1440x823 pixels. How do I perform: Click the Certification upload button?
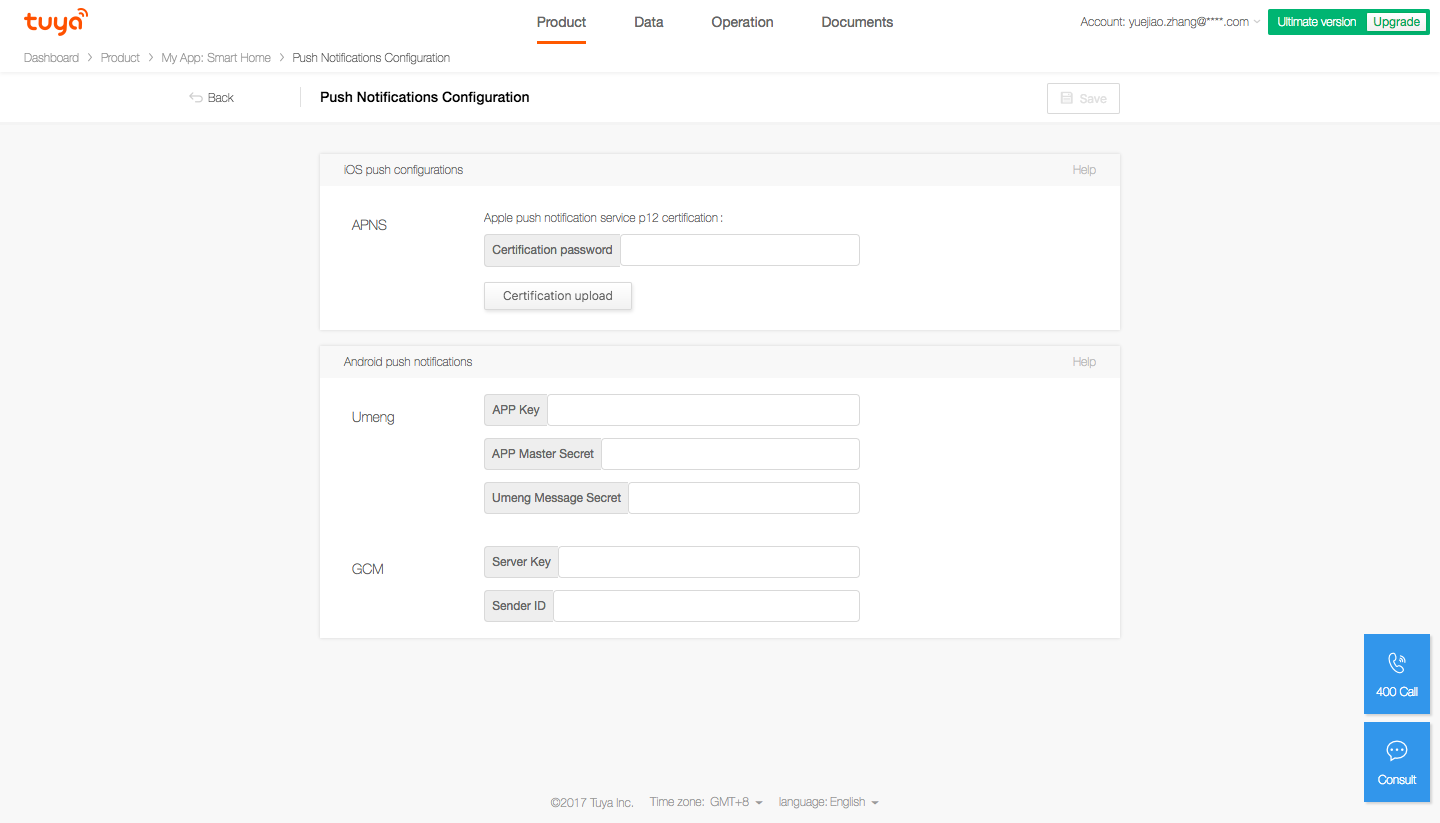click(x=558, y=296)
